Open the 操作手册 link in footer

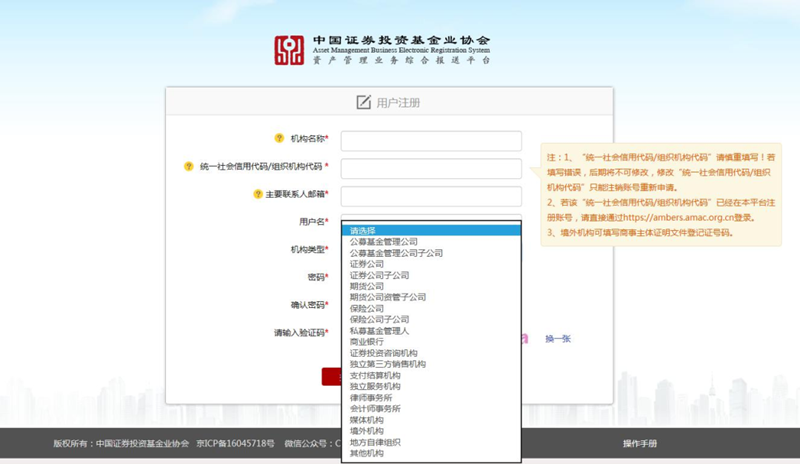(x=640, y=443)
